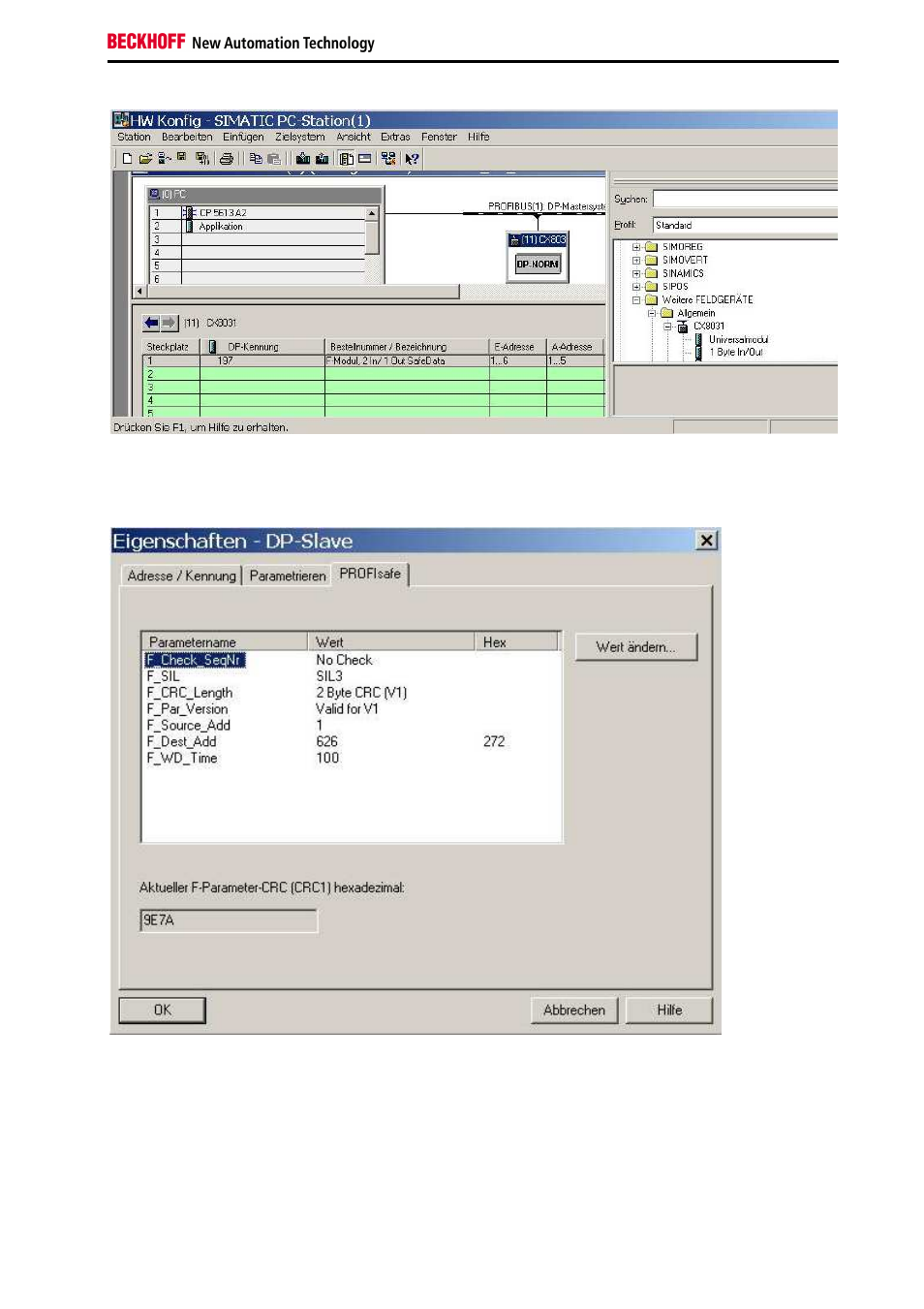924x1309 pixels.
Task: Expand the SIPOS catalog folder
Action: [x=636, y=287]
